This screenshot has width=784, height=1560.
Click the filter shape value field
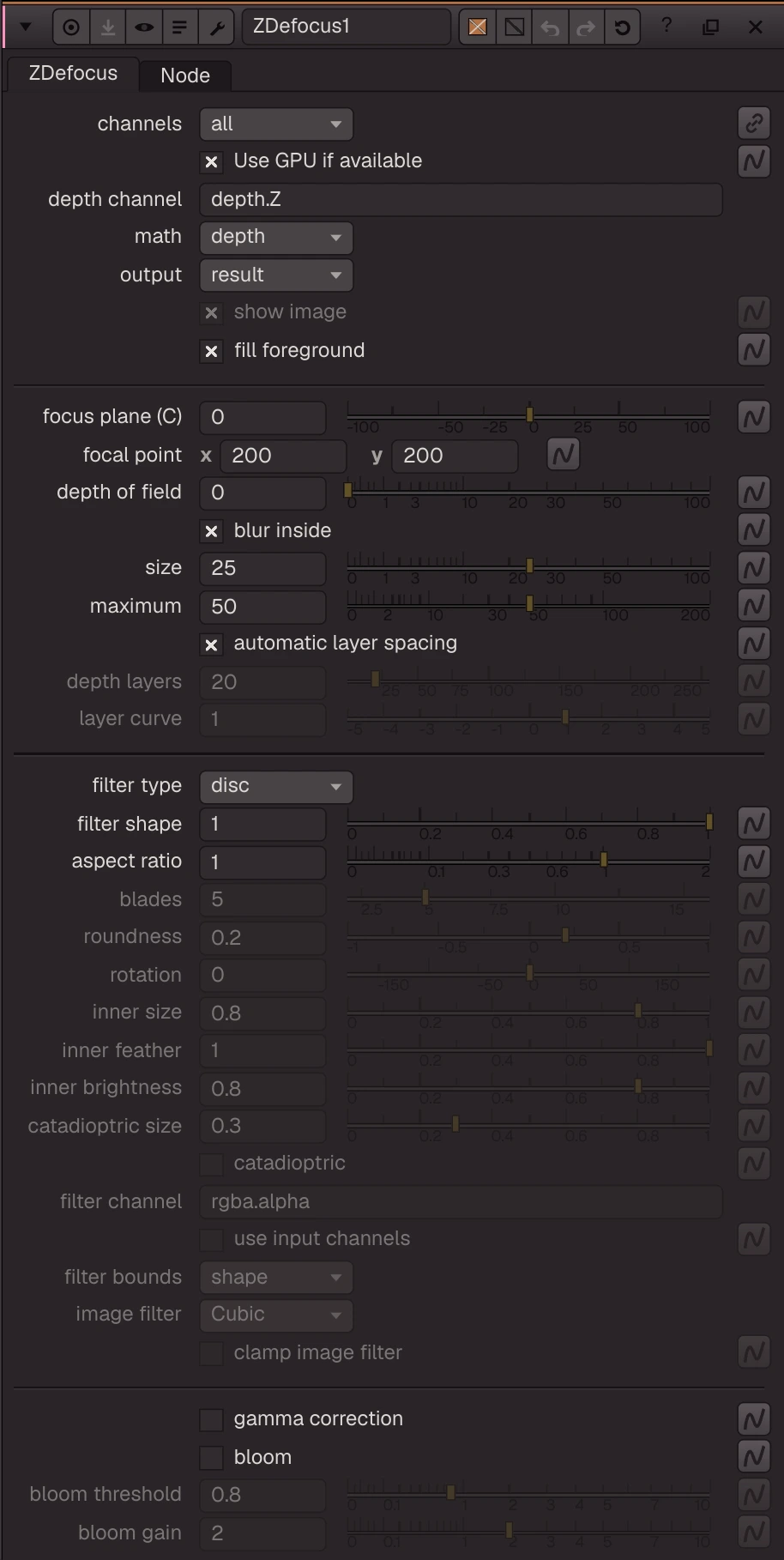coord(262,825)
